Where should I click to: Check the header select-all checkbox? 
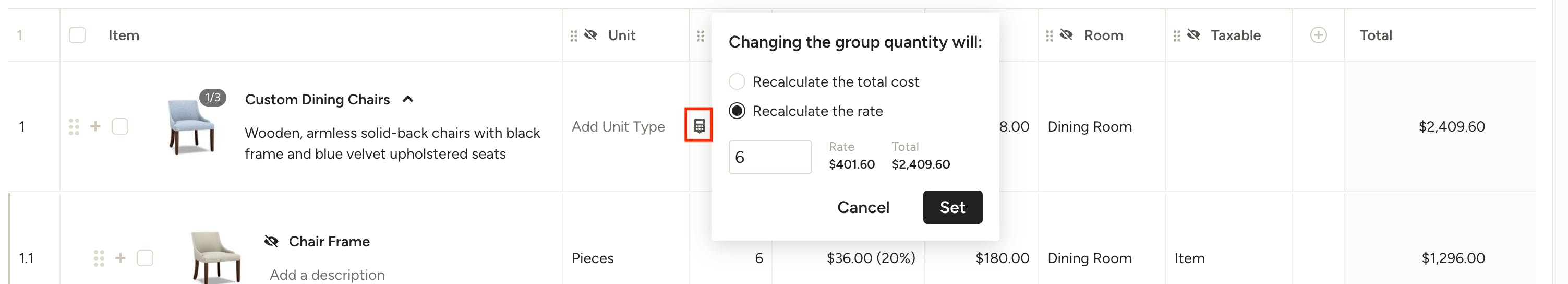pos(77,35)
